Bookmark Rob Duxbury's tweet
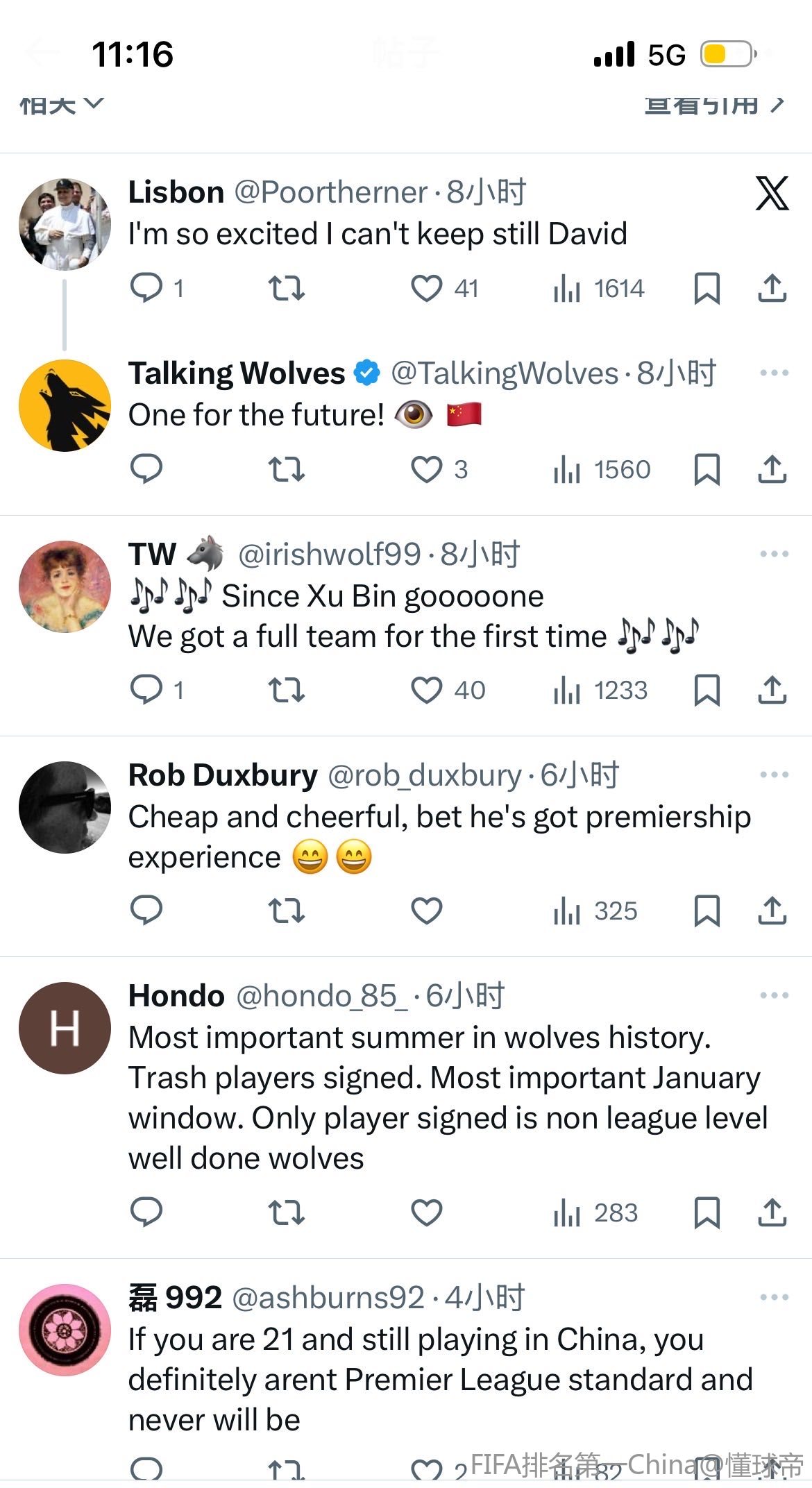 tap(707, 911)
